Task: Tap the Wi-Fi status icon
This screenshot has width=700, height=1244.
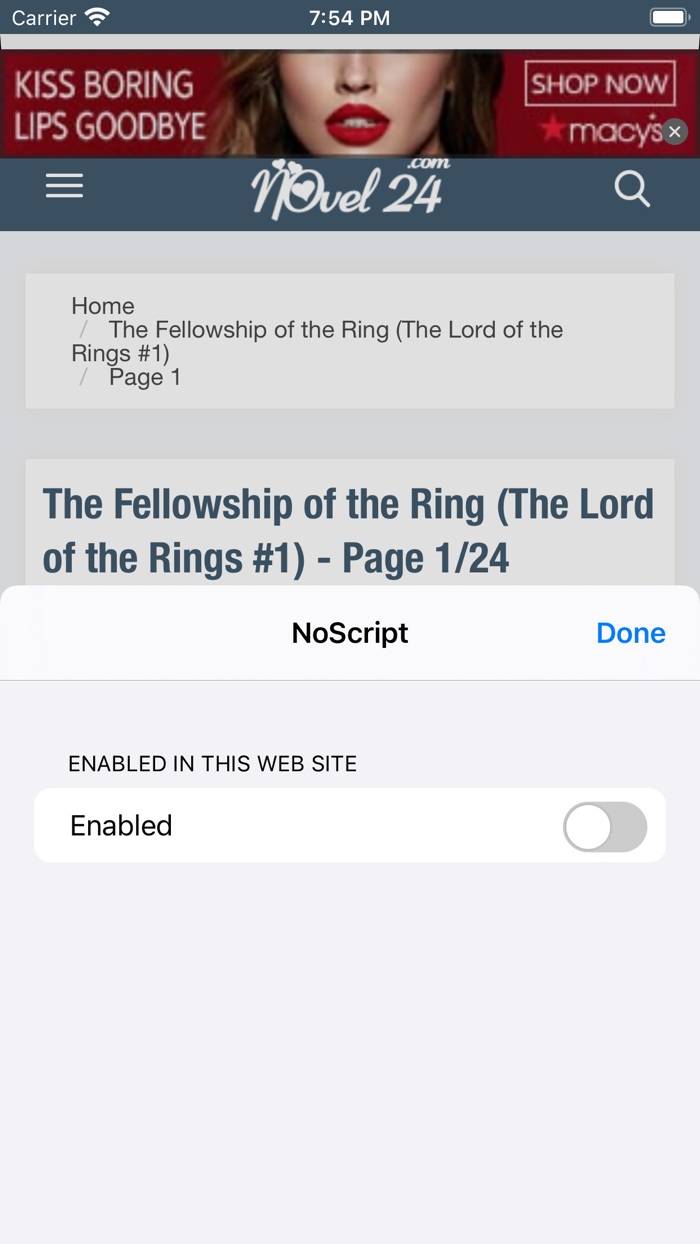Action: [x=97, y=17]
